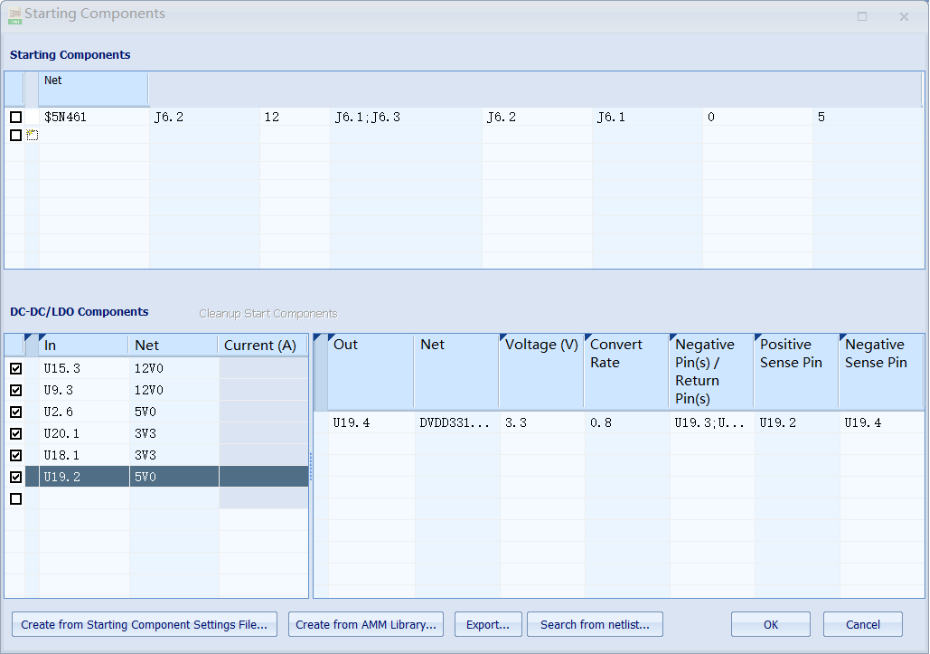Click the In column header
Viewport: 930px width, 654px height.
point(84,345)
